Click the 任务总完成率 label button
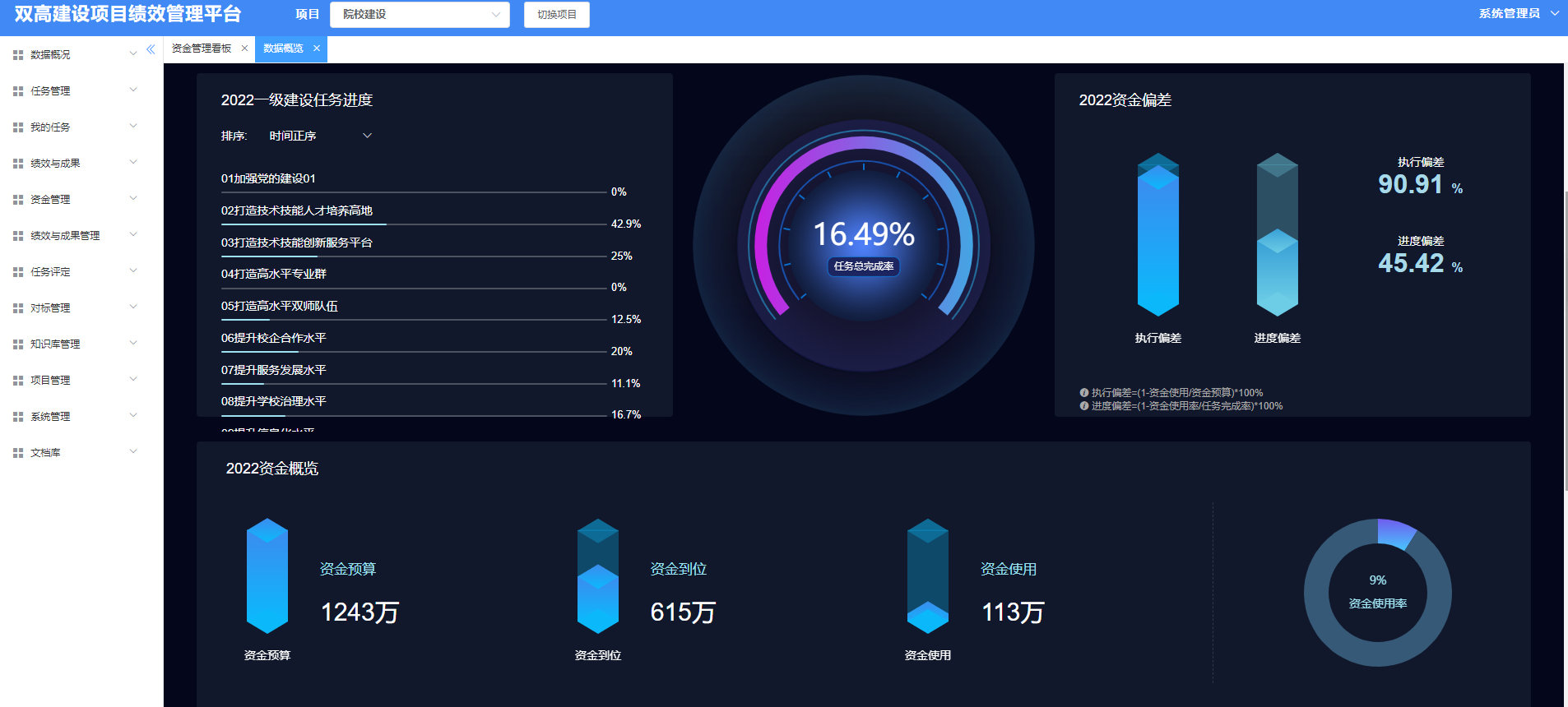 pyautogui.click(x=864, y=266)
